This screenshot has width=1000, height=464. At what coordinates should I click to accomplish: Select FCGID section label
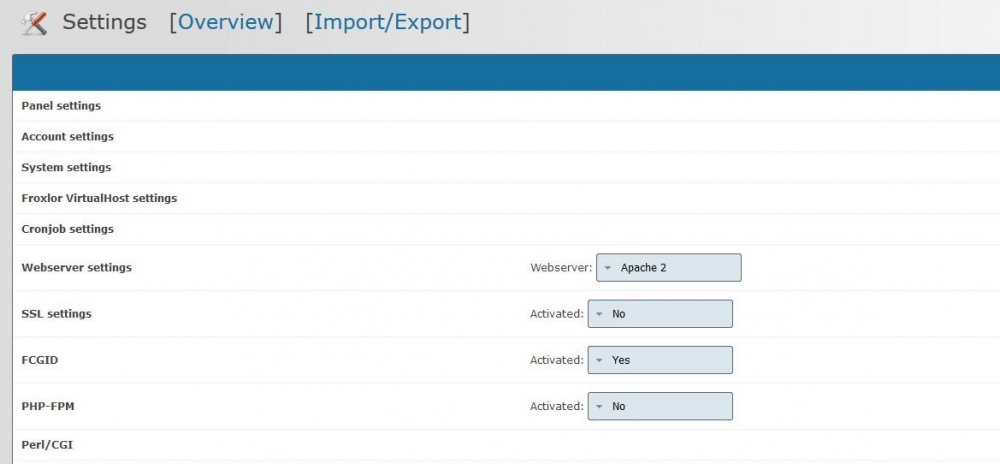(x=40, y=360)
